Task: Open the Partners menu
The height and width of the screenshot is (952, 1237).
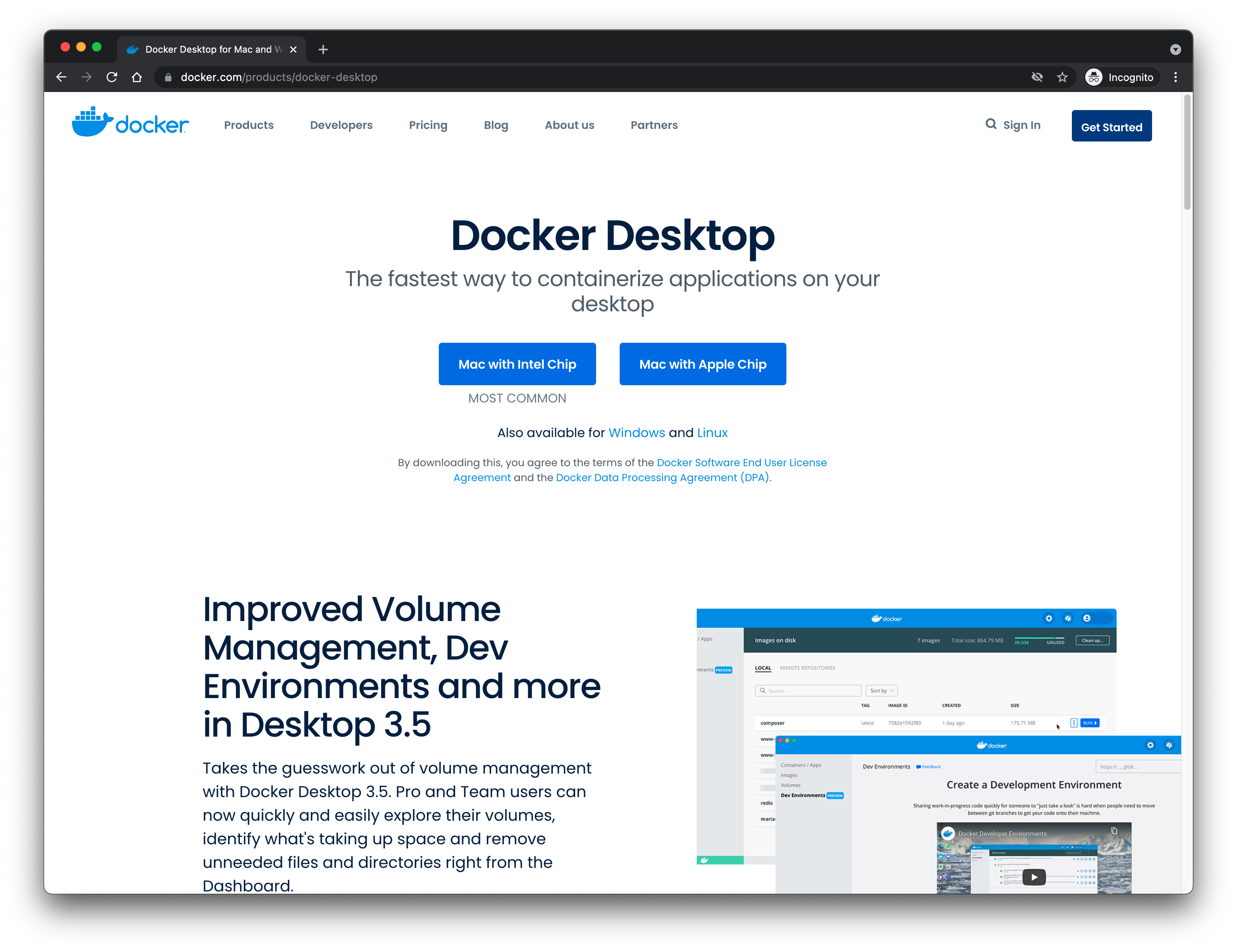Action: tap(654, 125)
